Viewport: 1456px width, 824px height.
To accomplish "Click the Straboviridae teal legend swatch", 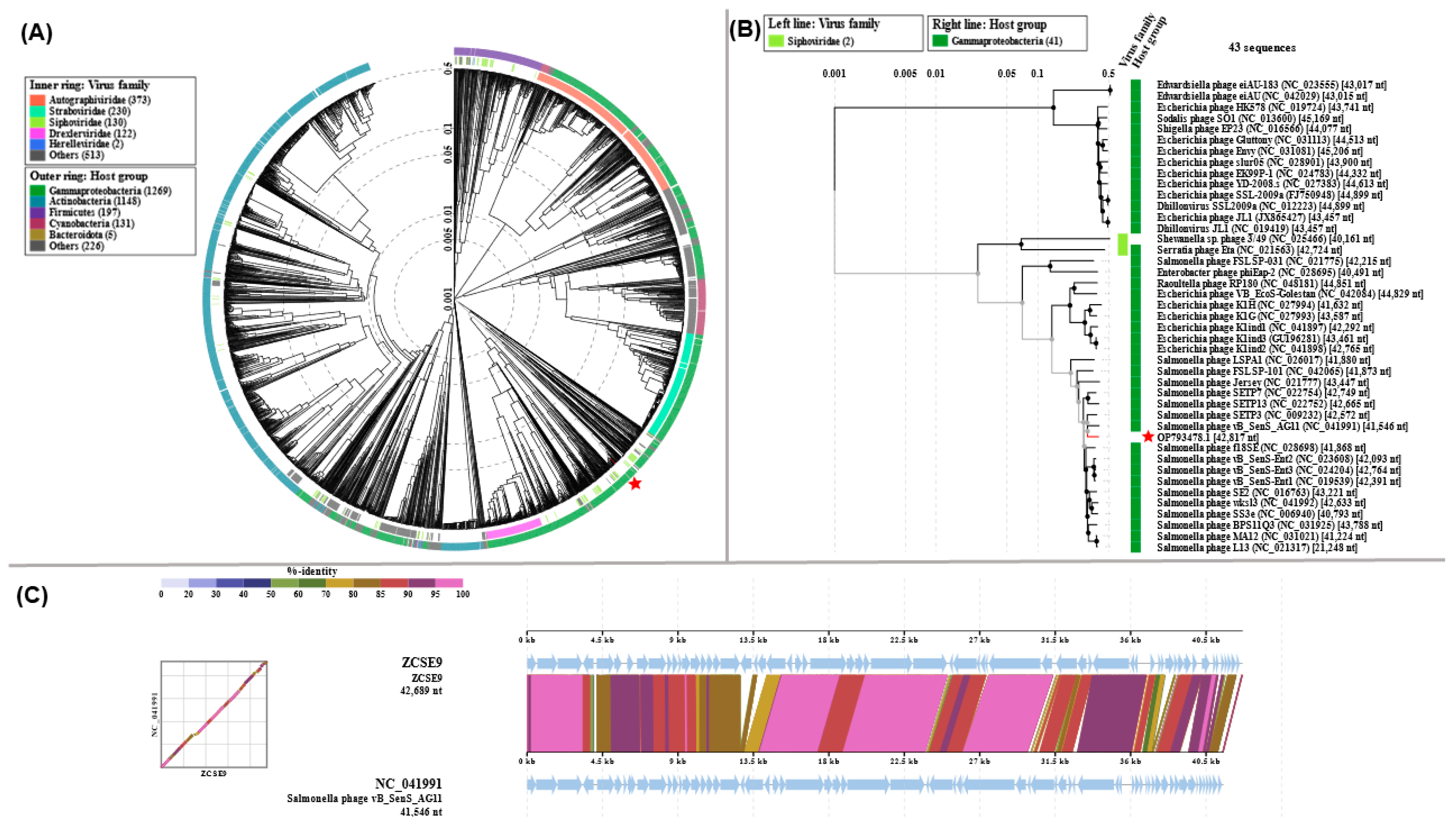I will pyautogui.click(x=38, y=111).
